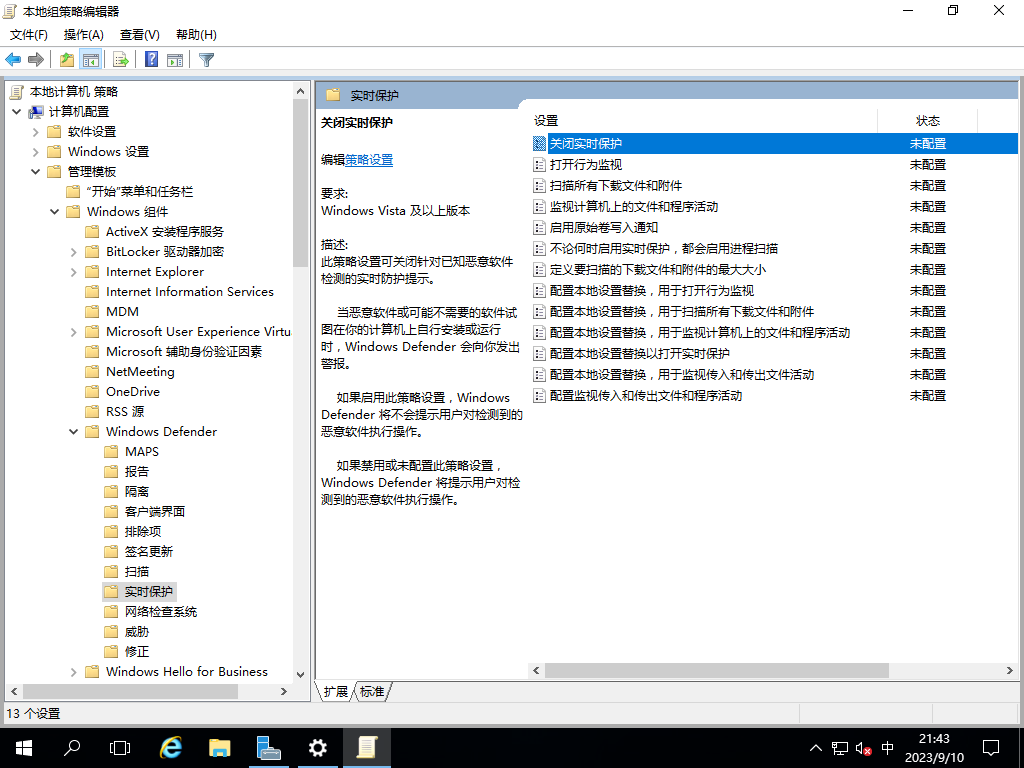
Task: Open the 查看(V) menu
Action: (140, 35)
